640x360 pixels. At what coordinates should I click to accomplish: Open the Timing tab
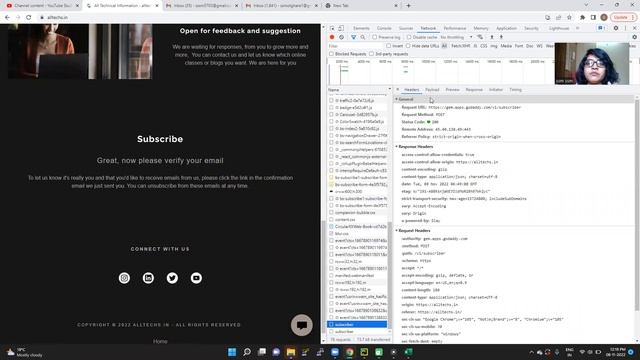pyautogui.click(x=516, y=89)
